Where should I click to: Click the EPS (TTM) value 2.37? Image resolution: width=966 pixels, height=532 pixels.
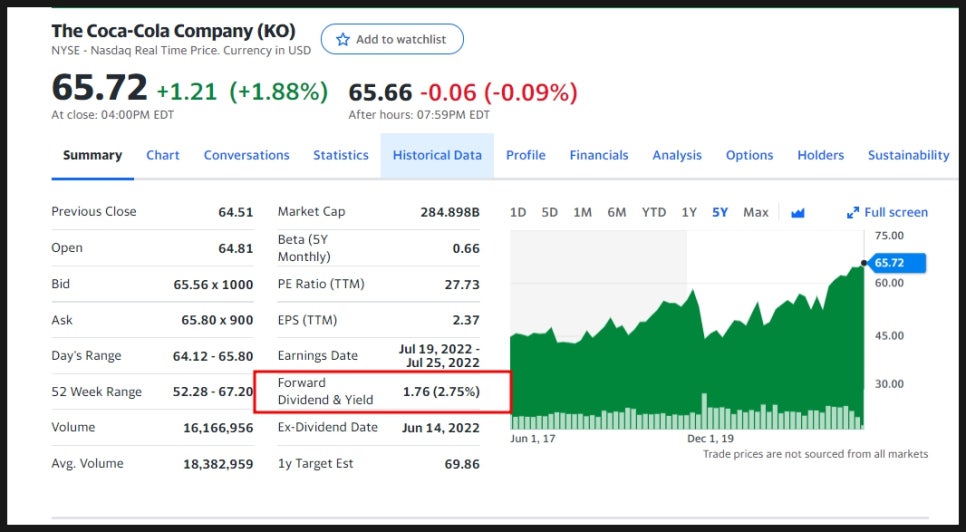466,320
